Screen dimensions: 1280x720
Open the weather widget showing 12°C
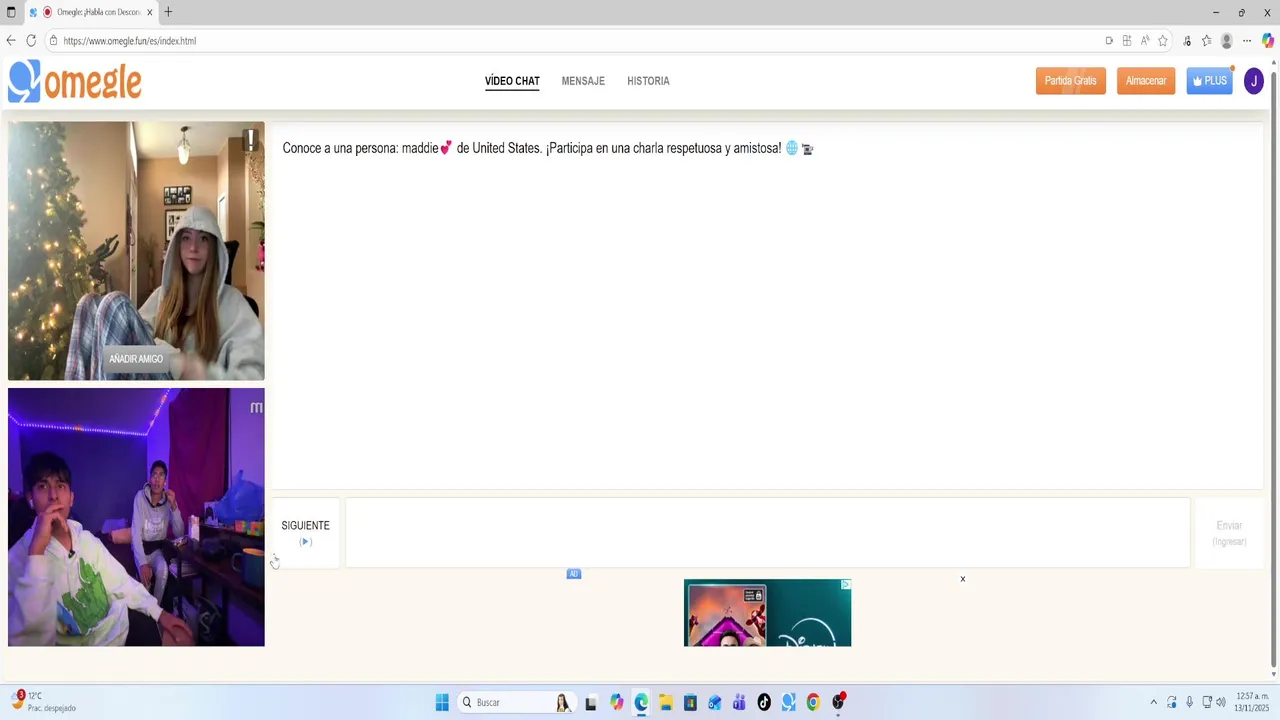pyautogui.click(x=44, y=701)
